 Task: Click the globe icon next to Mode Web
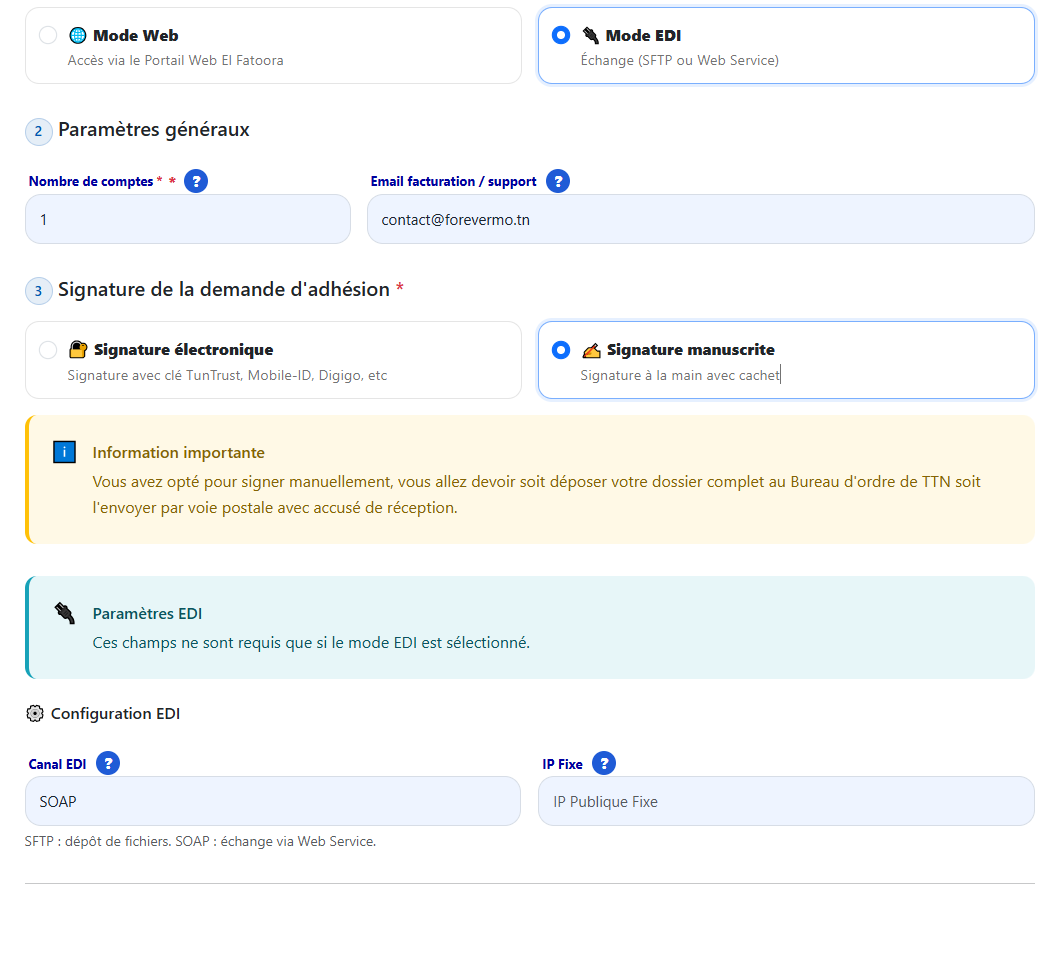[x=79, y=34]
